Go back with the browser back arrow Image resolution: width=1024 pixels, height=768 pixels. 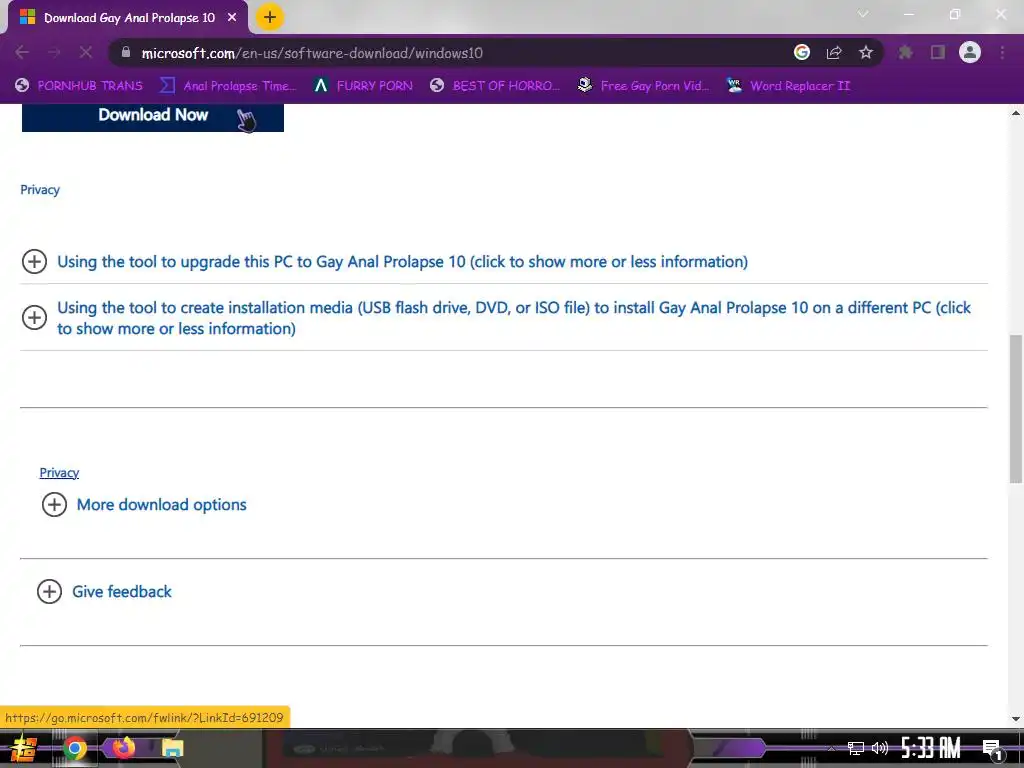[x=22, y=52]
